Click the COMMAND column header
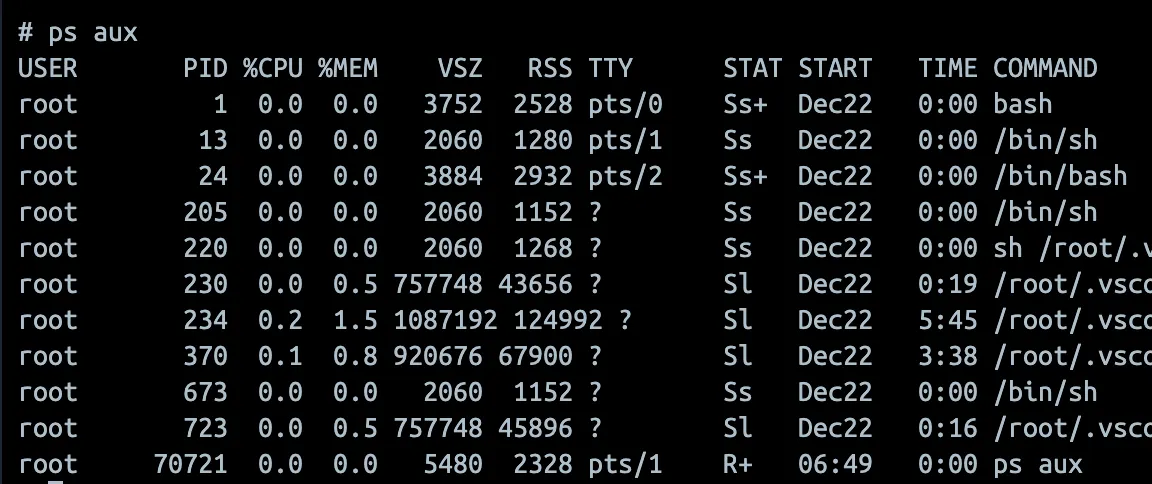Viewport: 1152px width, 484px height. tap(1045, 68)
